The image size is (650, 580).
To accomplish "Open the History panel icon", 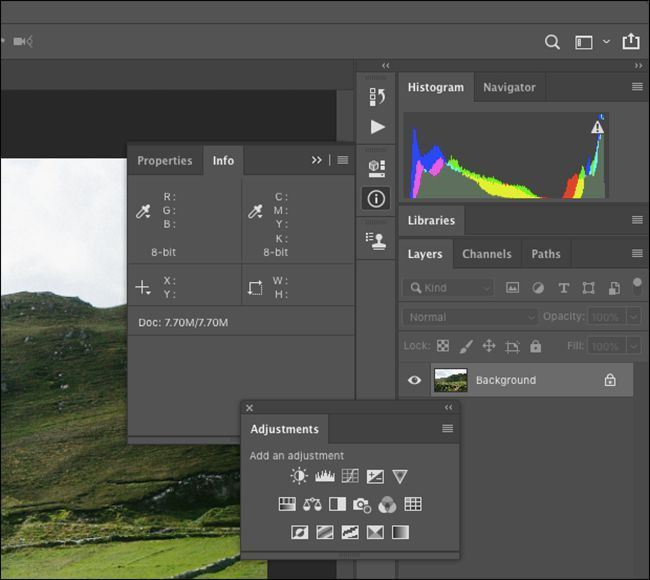I will pyautogui.click(x=377, y=97).
